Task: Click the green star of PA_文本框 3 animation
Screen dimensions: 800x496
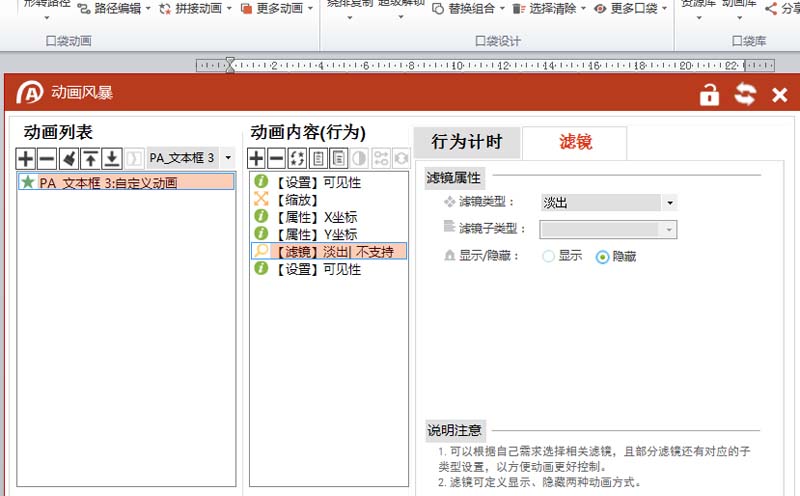Action: point(28,182)
